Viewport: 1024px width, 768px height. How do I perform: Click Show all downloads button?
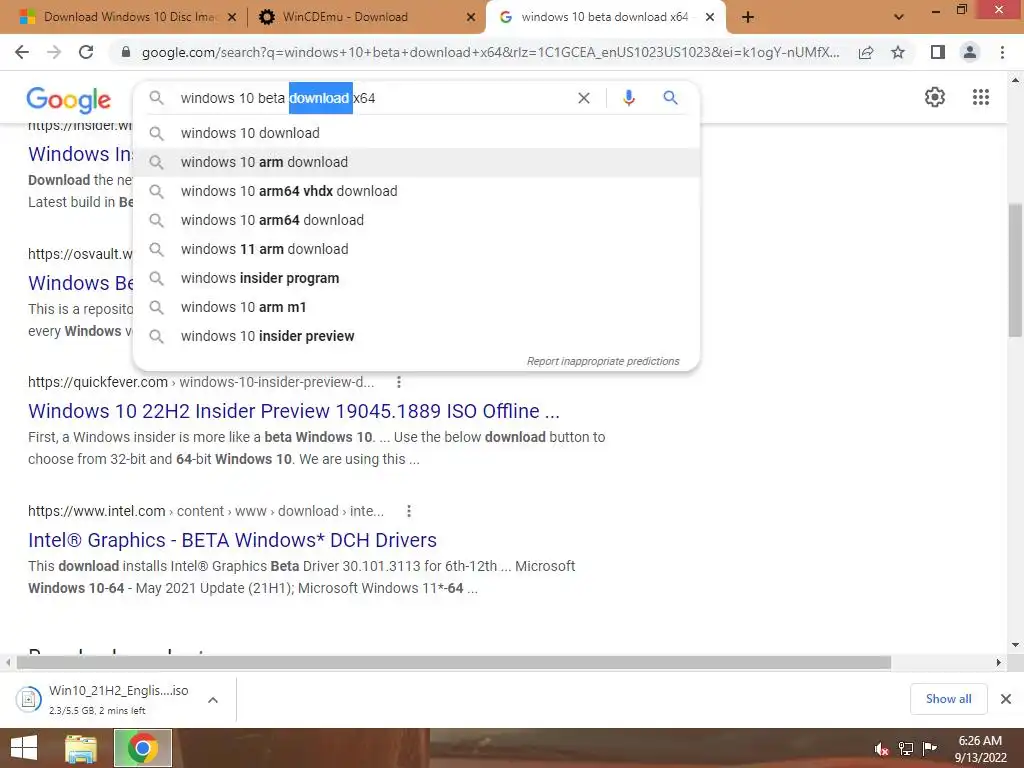pyautogui.click(x=948, y=699)
